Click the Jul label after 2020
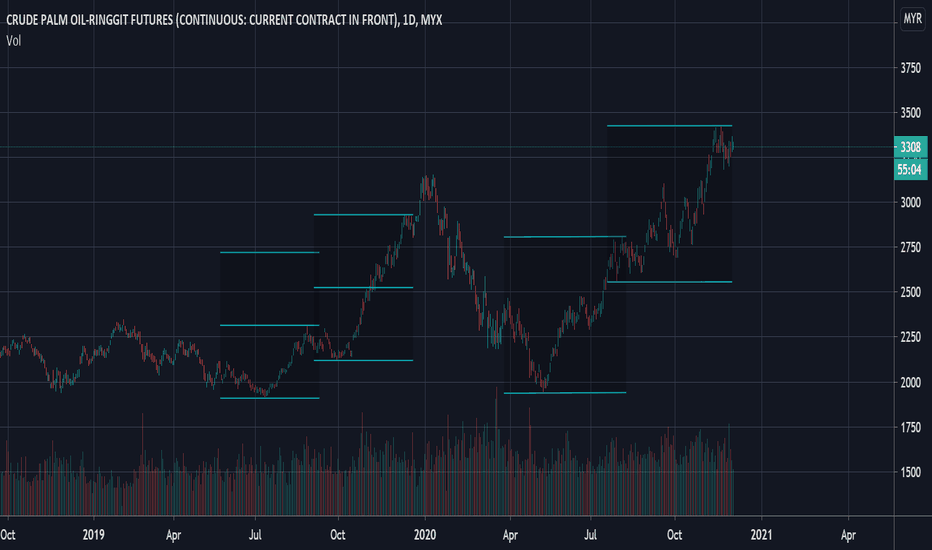The height and width of the screenshot is (550, 932). pos(590,535)
